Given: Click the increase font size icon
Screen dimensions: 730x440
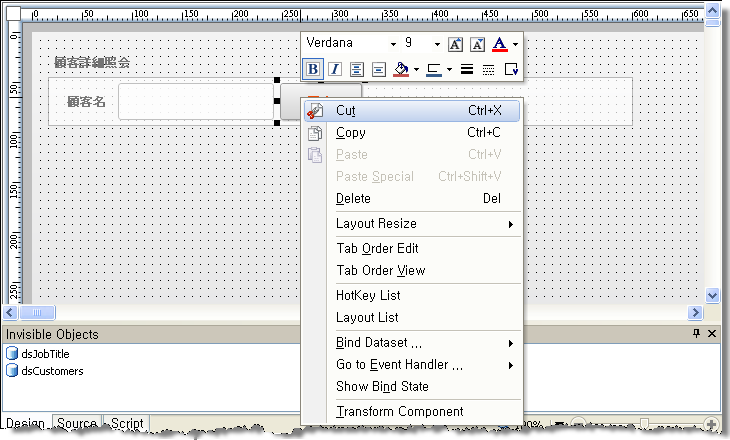Looking at the screenshot, I should point(455,44).
